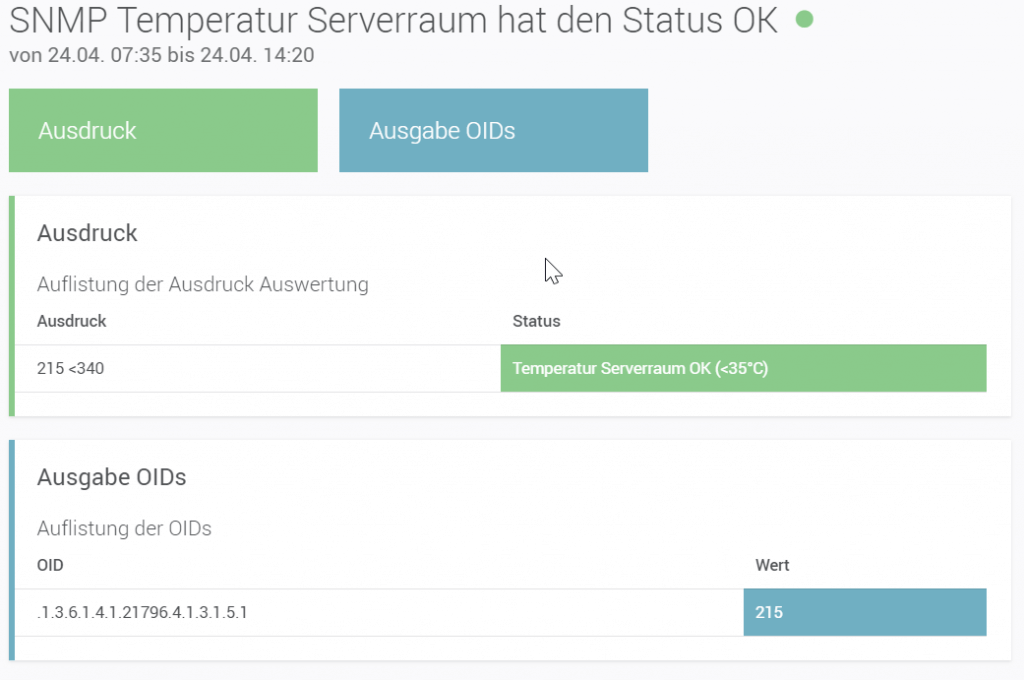1024x680 pixels.
Task: Click the green Temperatur Serverraum OK status cell
Action: pos(743,368)
